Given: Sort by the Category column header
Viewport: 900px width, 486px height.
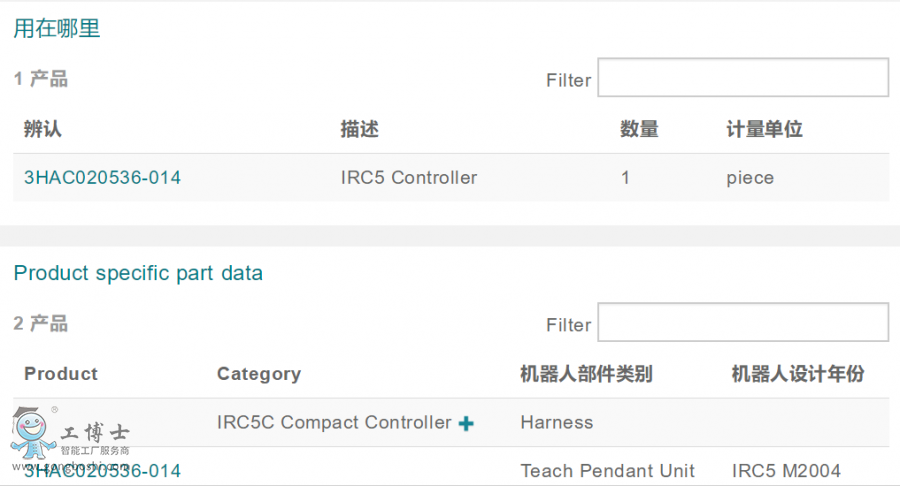Looking at the screenshot, I should (259, 374).
